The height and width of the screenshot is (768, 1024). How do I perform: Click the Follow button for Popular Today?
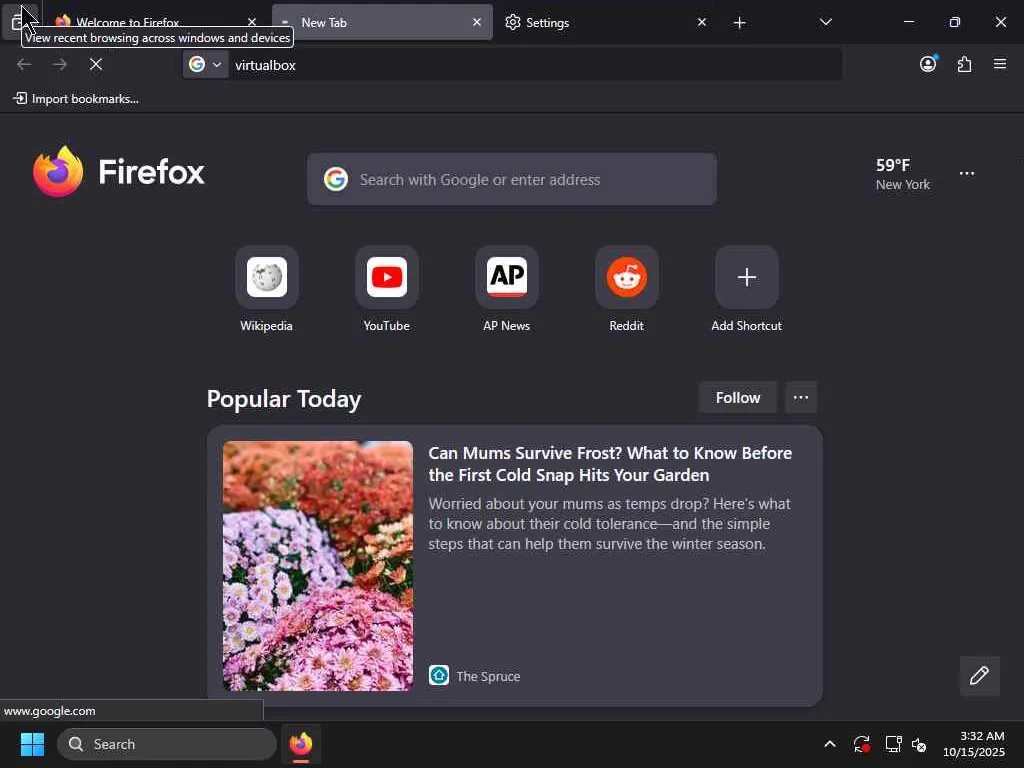(738, 398)
